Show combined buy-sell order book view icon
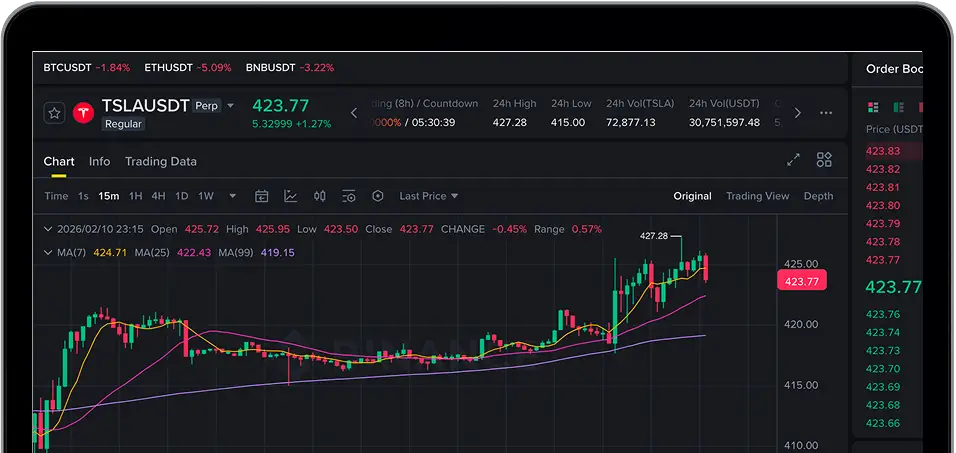The image size is (956, 453). click(873, 107)
